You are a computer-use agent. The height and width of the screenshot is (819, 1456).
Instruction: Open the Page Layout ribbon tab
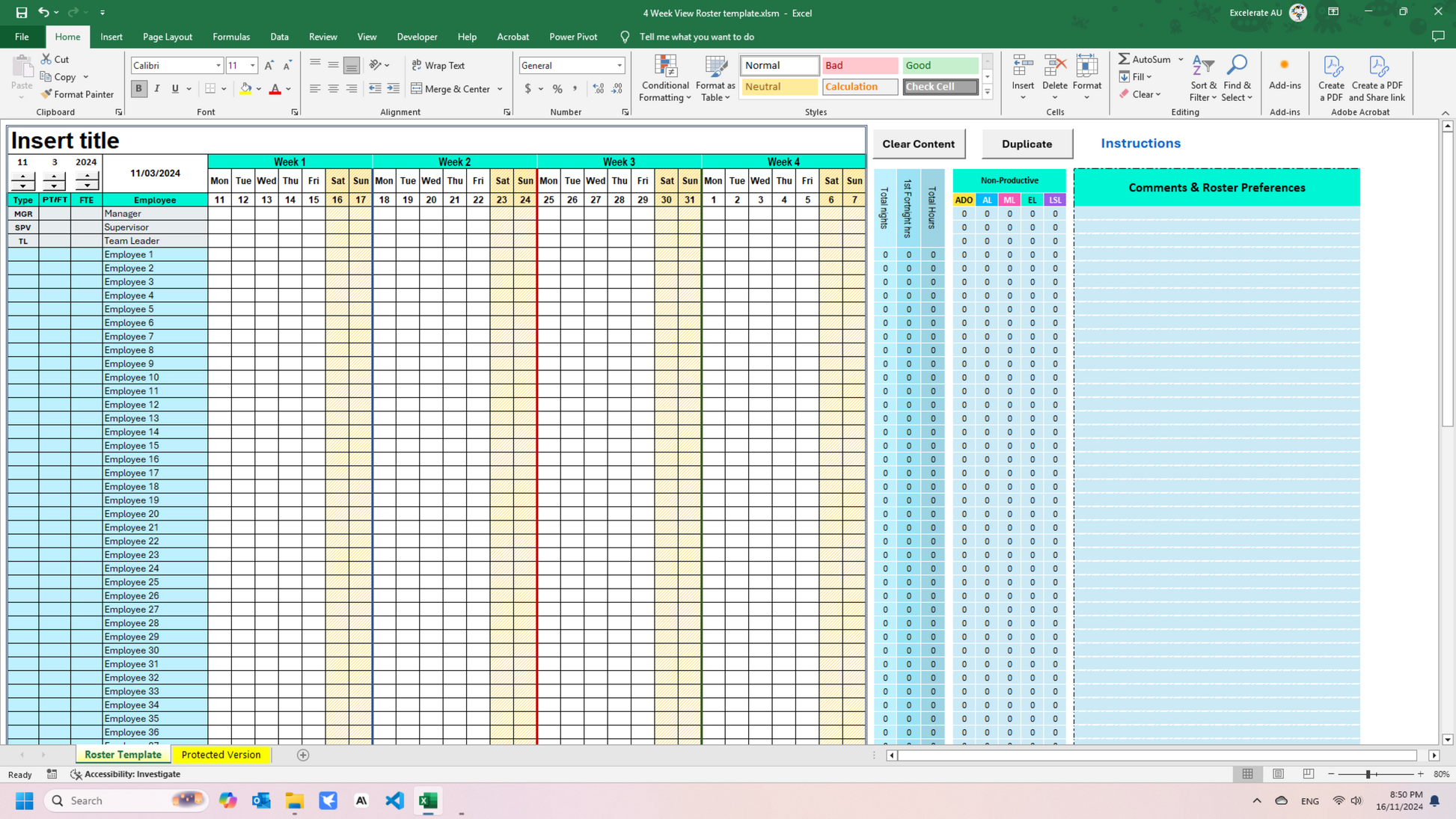pyautogui.click(x=167, y=37)
